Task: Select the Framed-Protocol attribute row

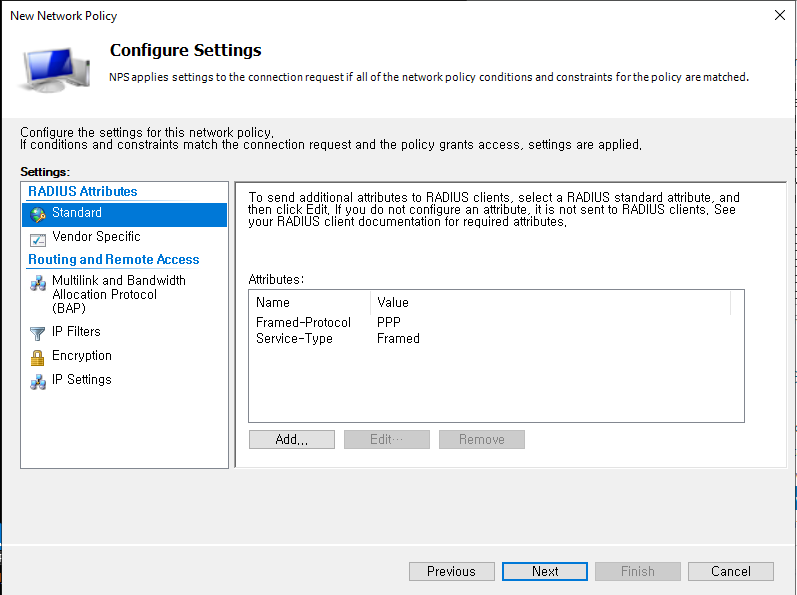Action: [496, 322]
